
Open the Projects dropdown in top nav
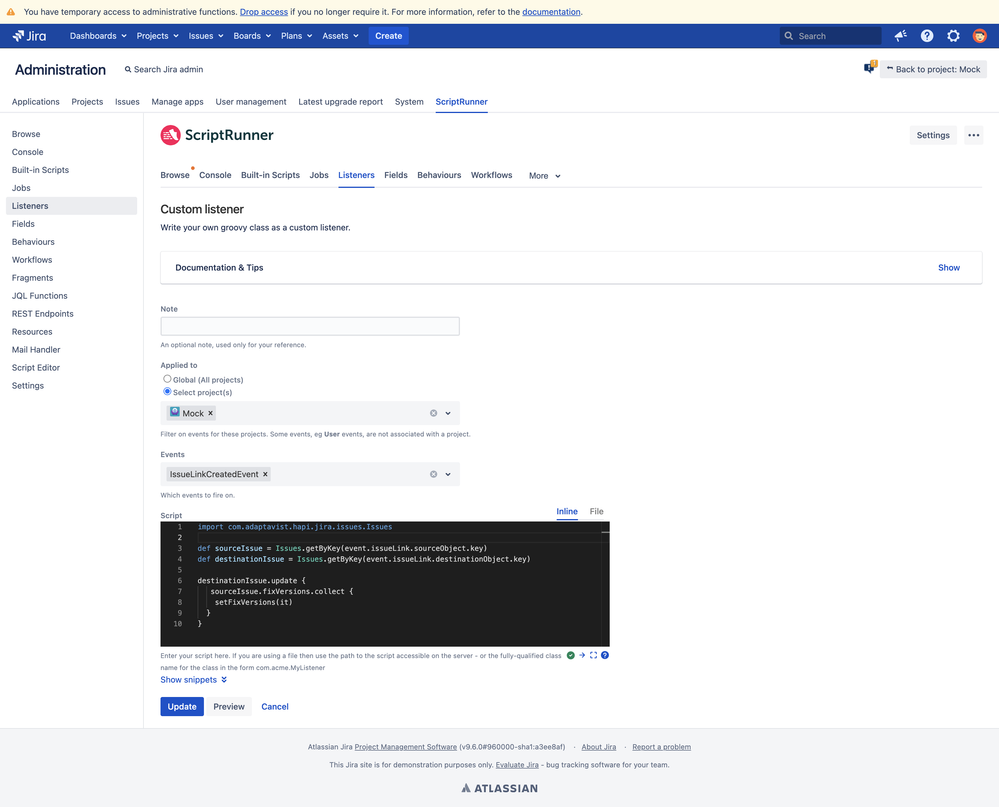[157, 36]
